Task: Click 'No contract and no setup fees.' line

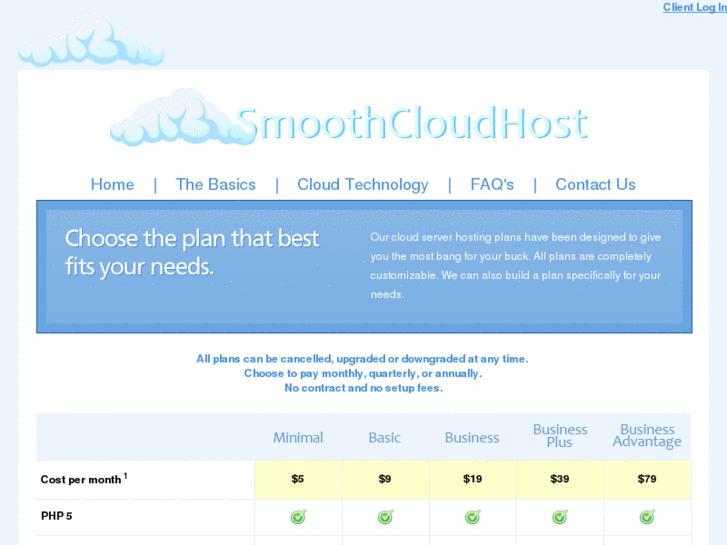Action: 364,388
